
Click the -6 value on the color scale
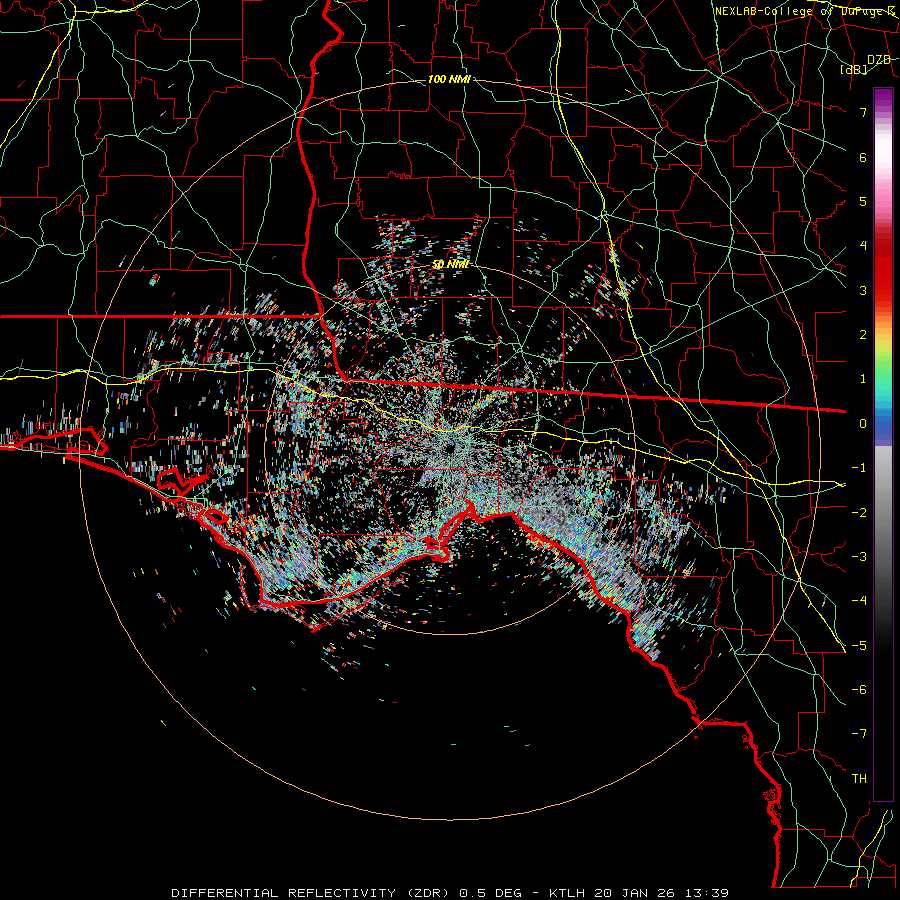(859, 690)
